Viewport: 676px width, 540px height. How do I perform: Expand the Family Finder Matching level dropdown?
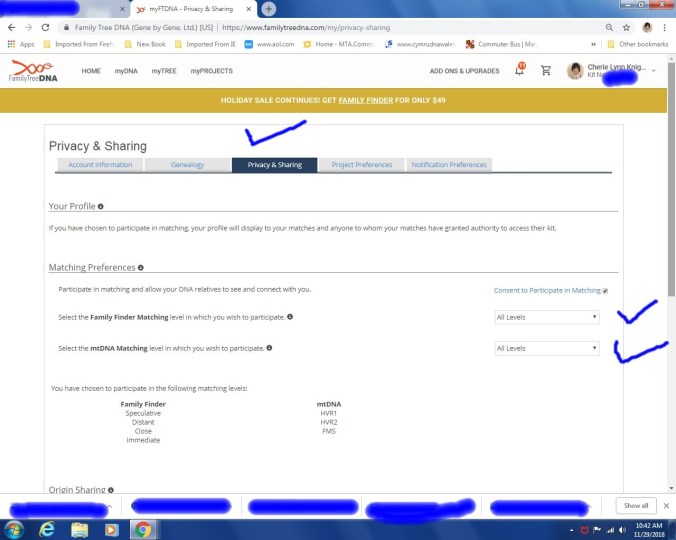[547, 317]
